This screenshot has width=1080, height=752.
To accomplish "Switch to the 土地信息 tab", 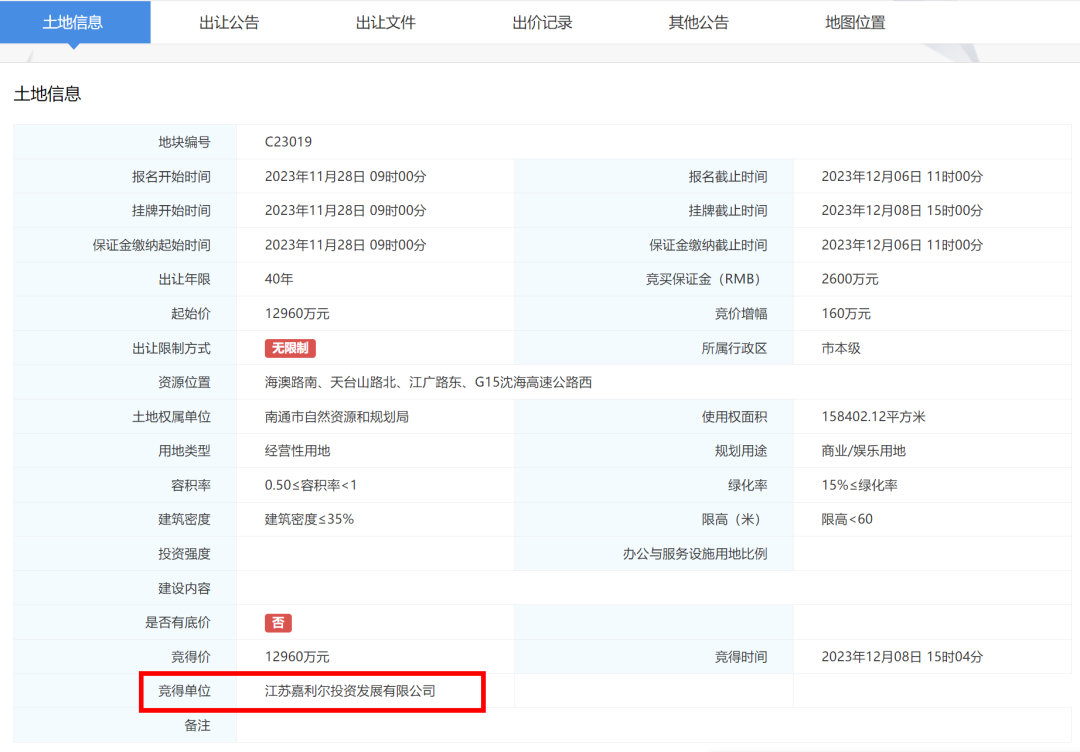I will coord(73,23).
